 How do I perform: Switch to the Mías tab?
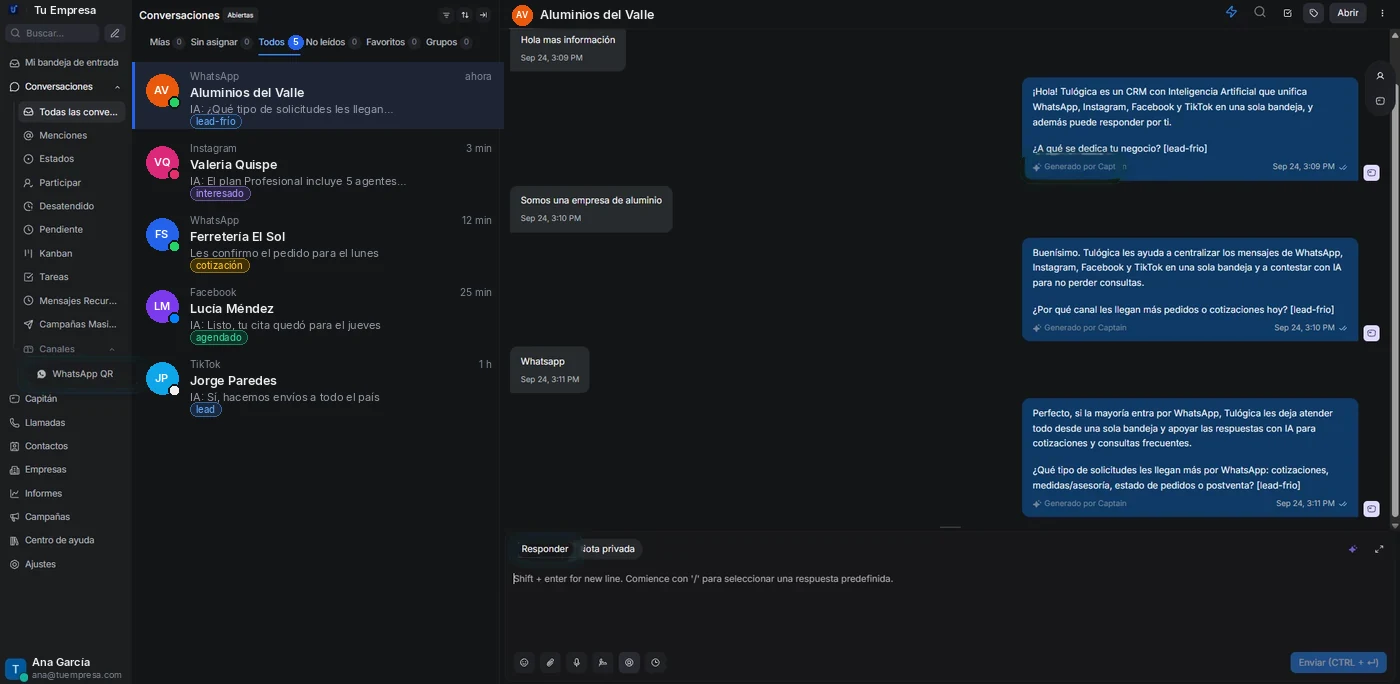(x=166, y=42)
